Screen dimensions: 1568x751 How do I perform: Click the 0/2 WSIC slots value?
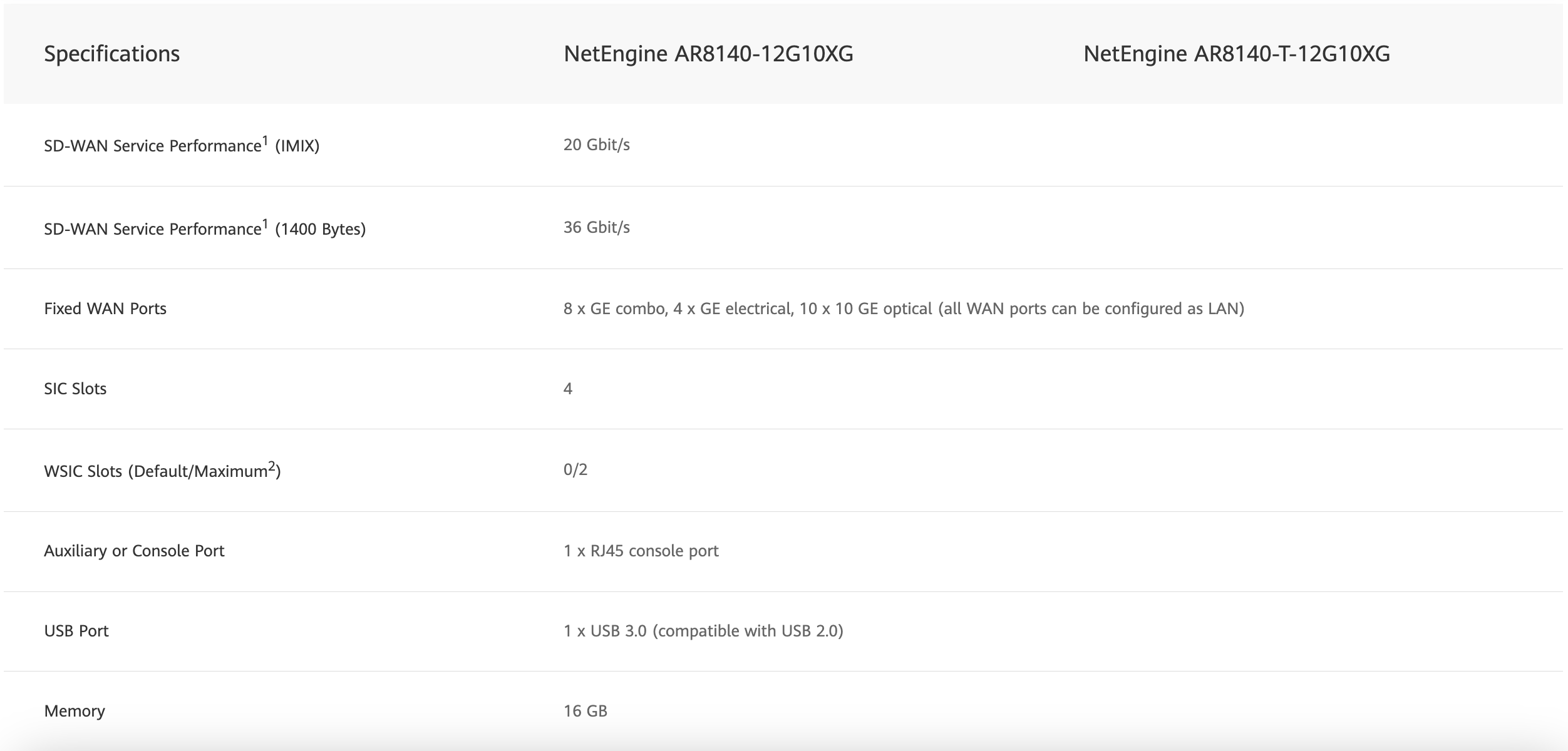tap(575, 469)
